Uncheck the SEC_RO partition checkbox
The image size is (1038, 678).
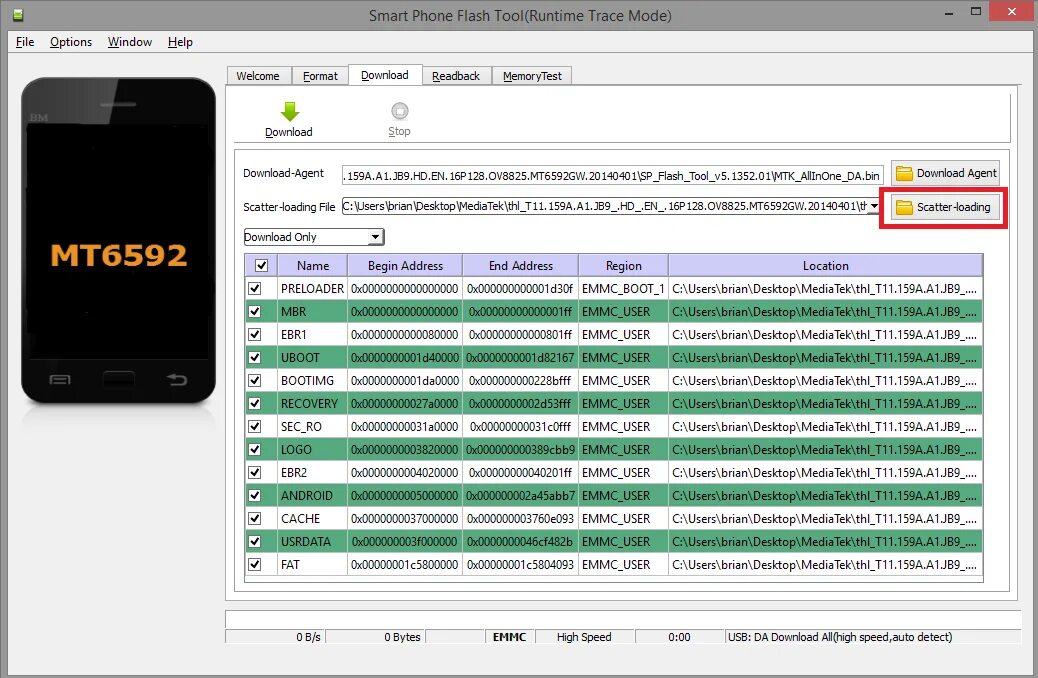(254, 426)
